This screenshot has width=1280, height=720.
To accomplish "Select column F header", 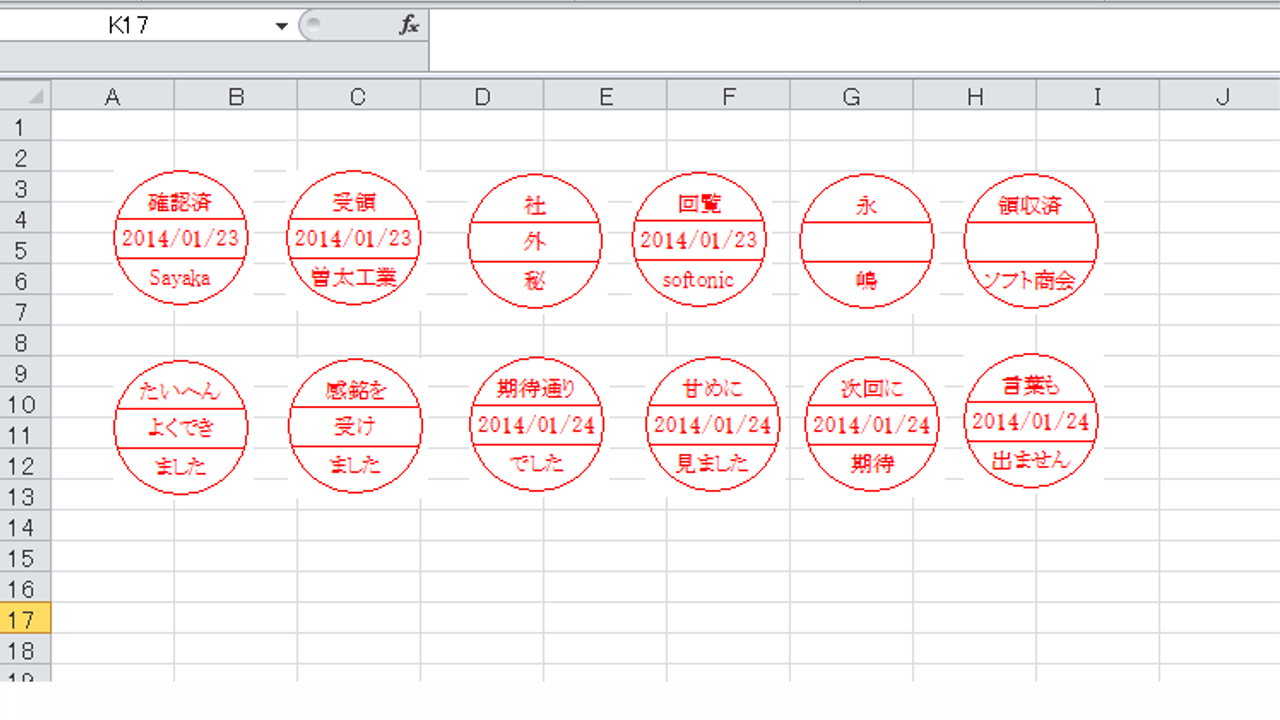I will [x=728, y=96].
